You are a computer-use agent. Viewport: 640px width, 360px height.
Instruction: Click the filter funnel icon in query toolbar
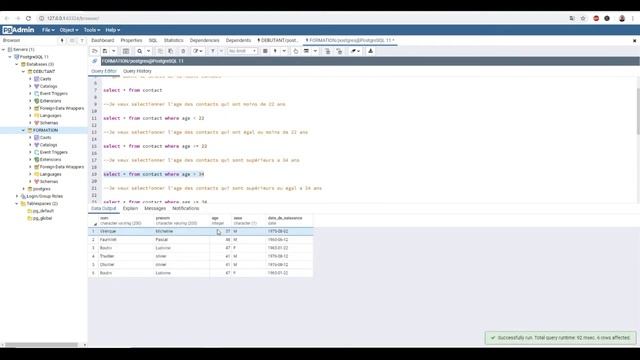click(213, 51)
